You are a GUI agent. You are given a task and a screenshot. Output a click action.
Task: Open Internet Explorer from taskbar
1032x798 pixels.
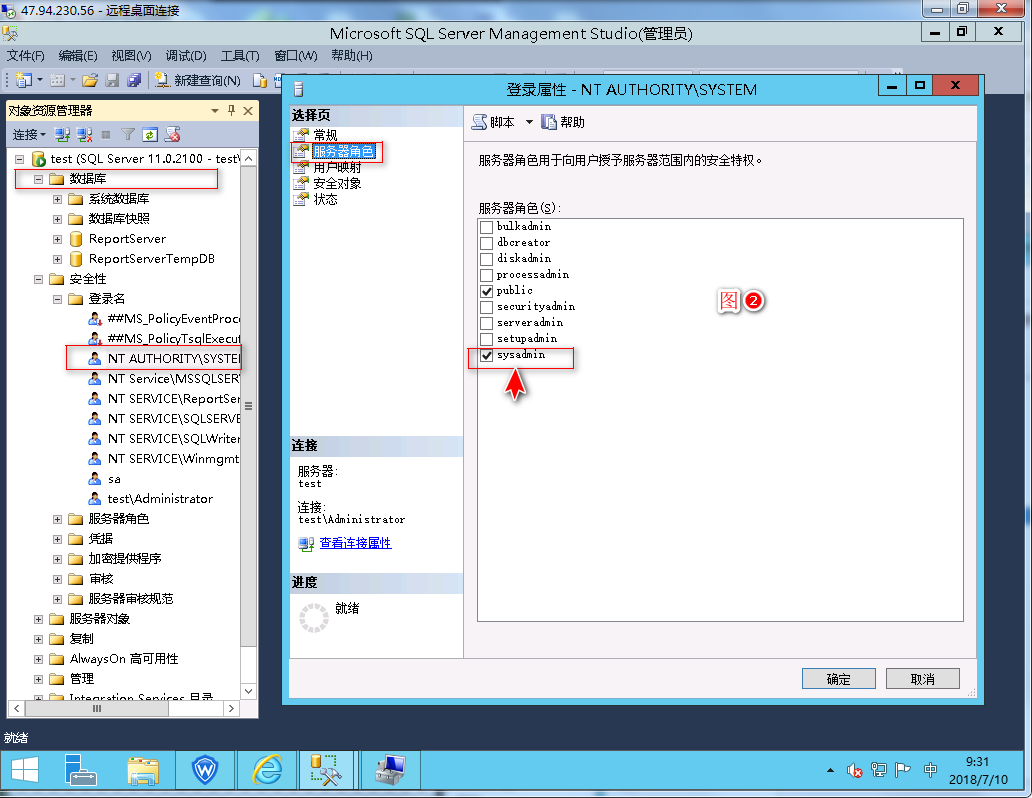[x=267, y=769]
